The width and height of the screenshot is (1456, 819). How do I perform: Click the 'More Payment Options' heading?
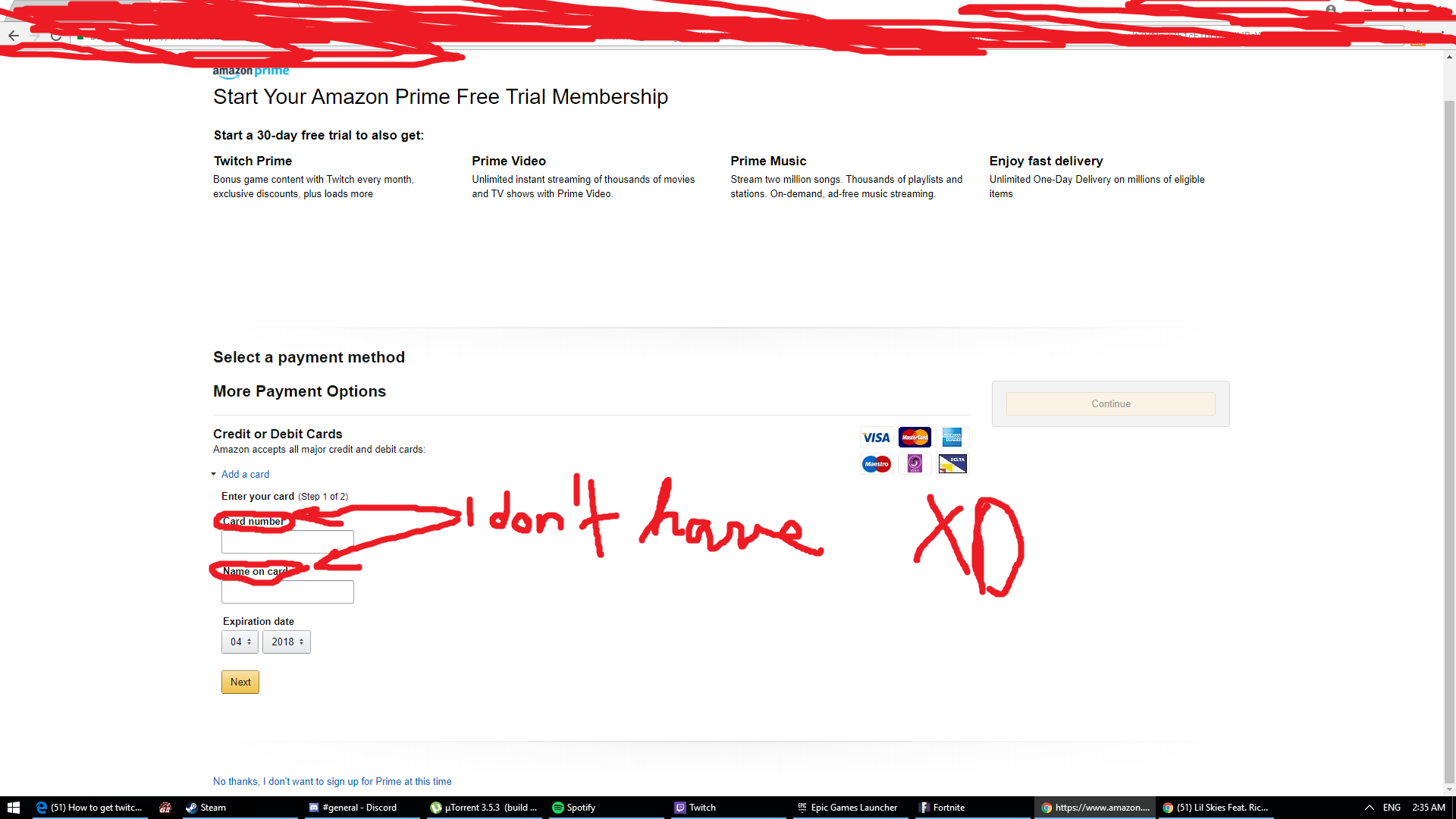pos(300,391)
